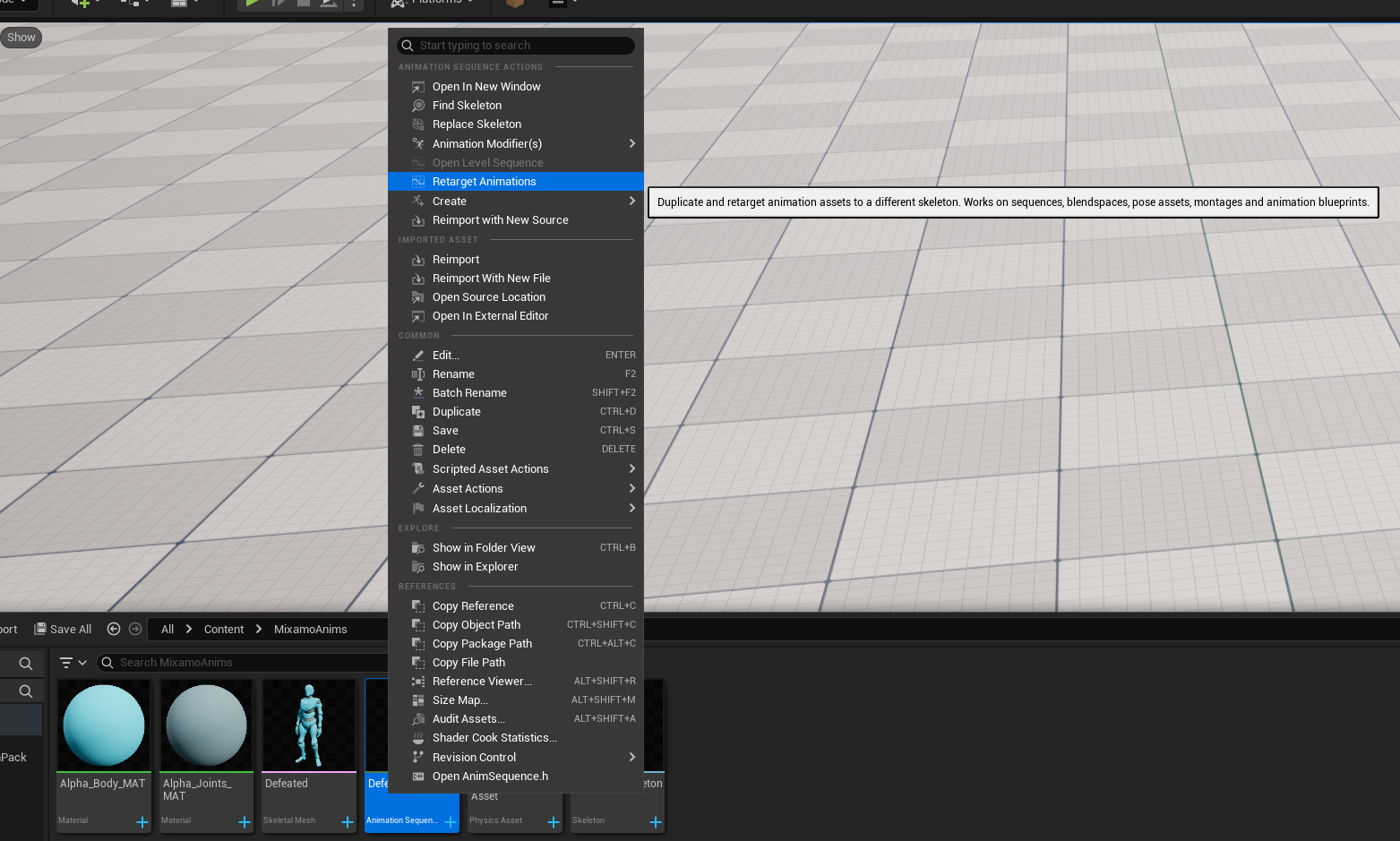The height and width of the screenshot is (841, 1400).
Task: Expand the Animation Modifier(s) submenu
Action: coord(631,144)
